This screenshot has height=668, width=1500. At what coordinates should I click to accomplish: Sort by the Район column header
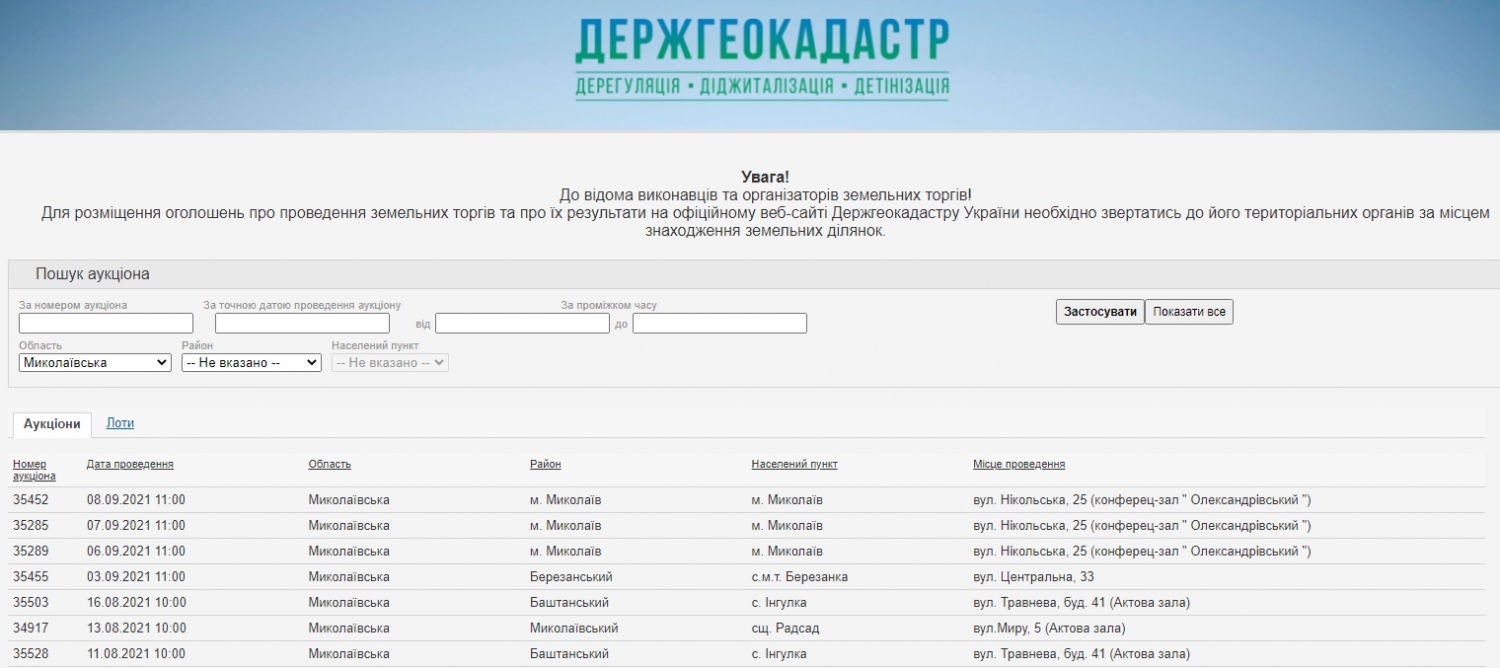coord(545,464)
